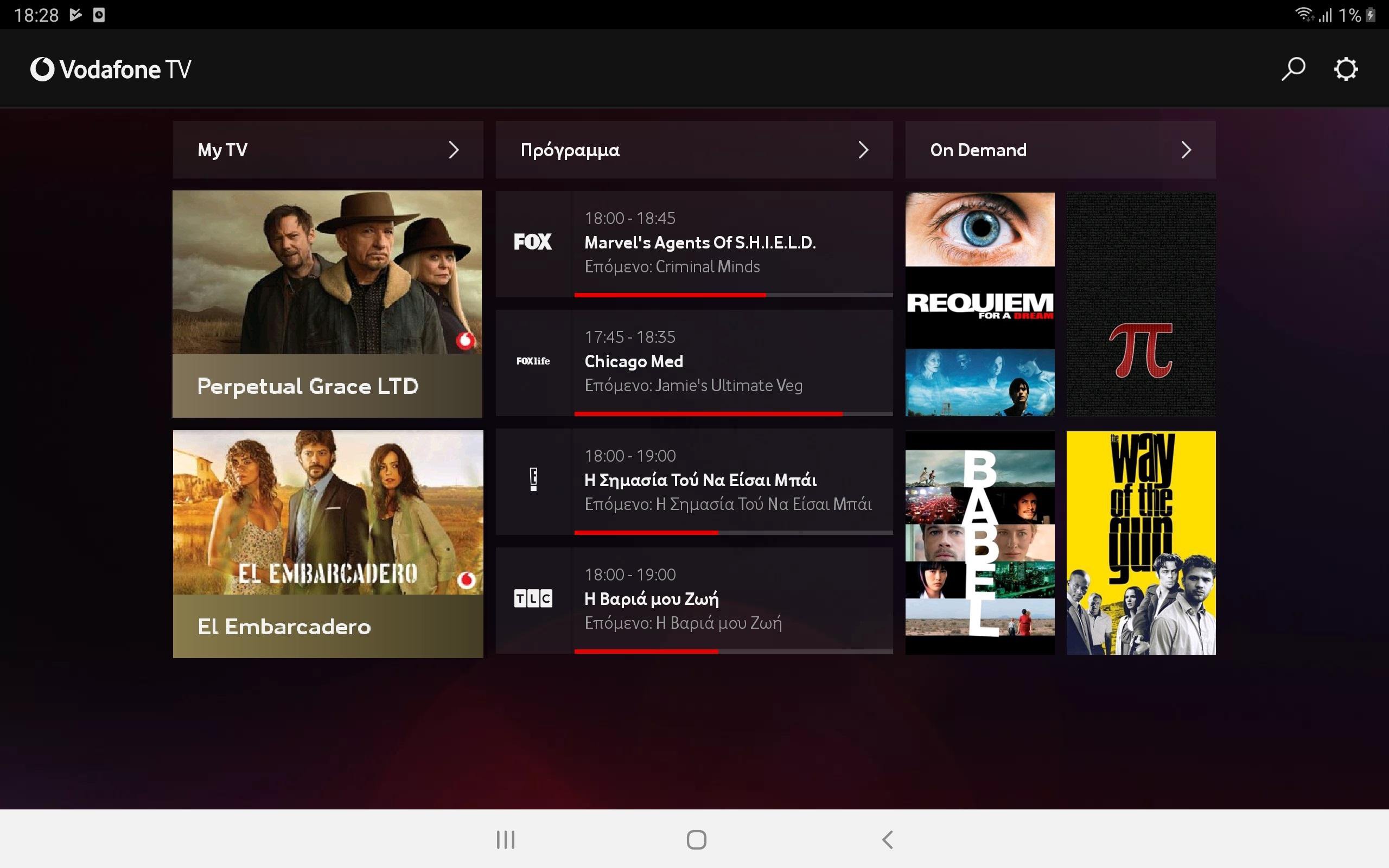Select the FOX channel logo

[x=532, y=242]
